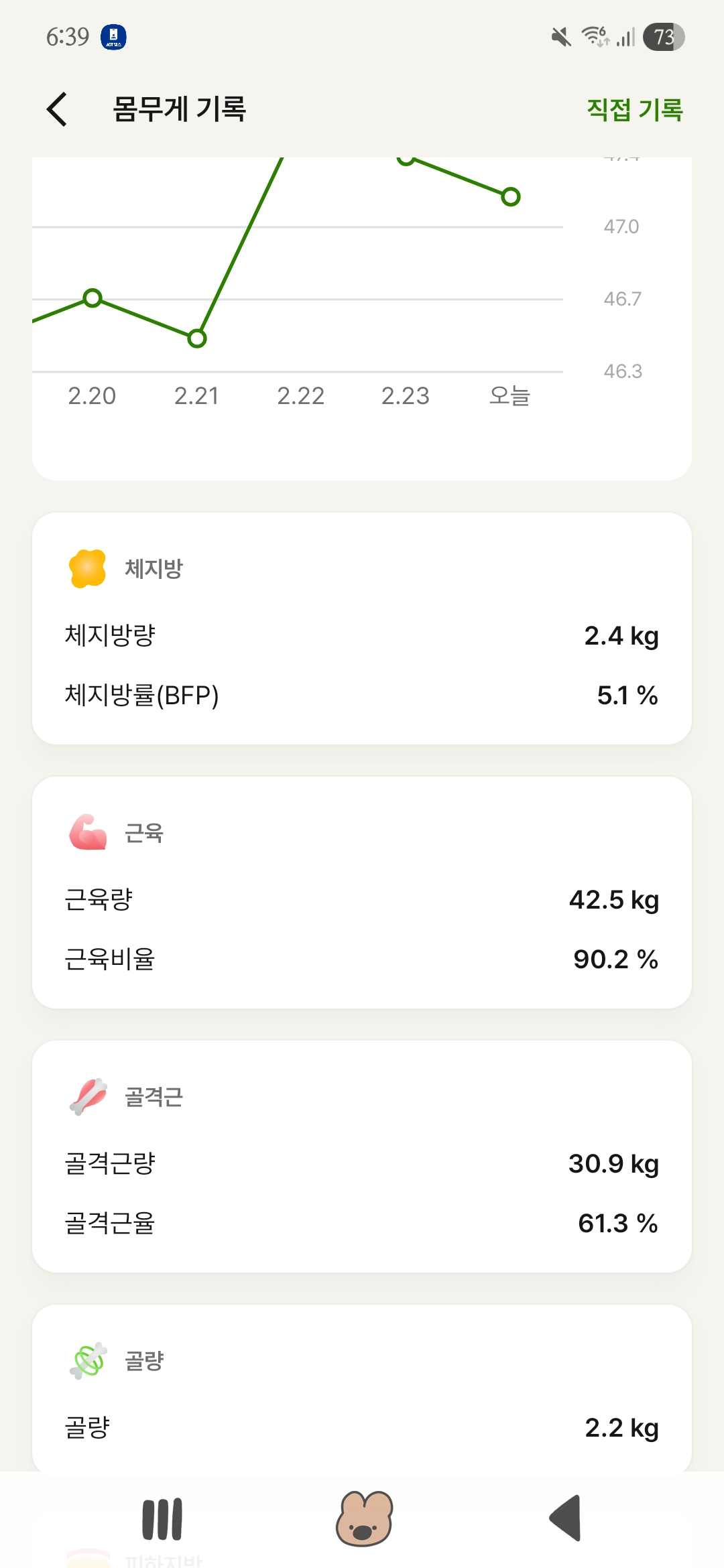Tap the 체지방률(BFP) row

(362, 696)
